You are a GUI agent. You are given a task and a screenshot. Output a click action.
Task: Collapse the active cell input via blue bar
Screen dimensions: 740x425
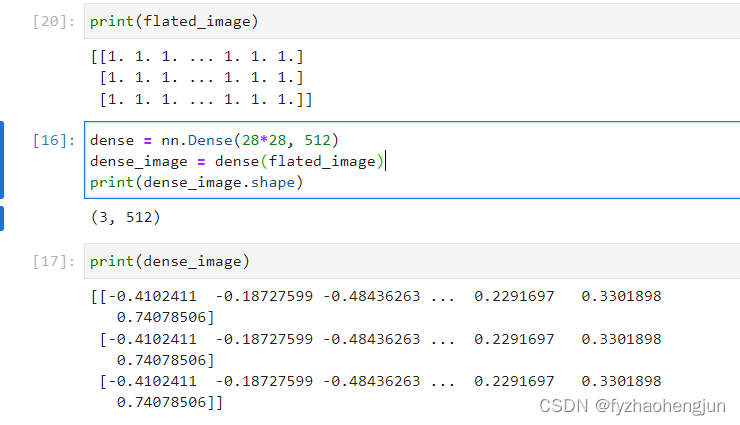pyautogui.click(x=2, y=160)
